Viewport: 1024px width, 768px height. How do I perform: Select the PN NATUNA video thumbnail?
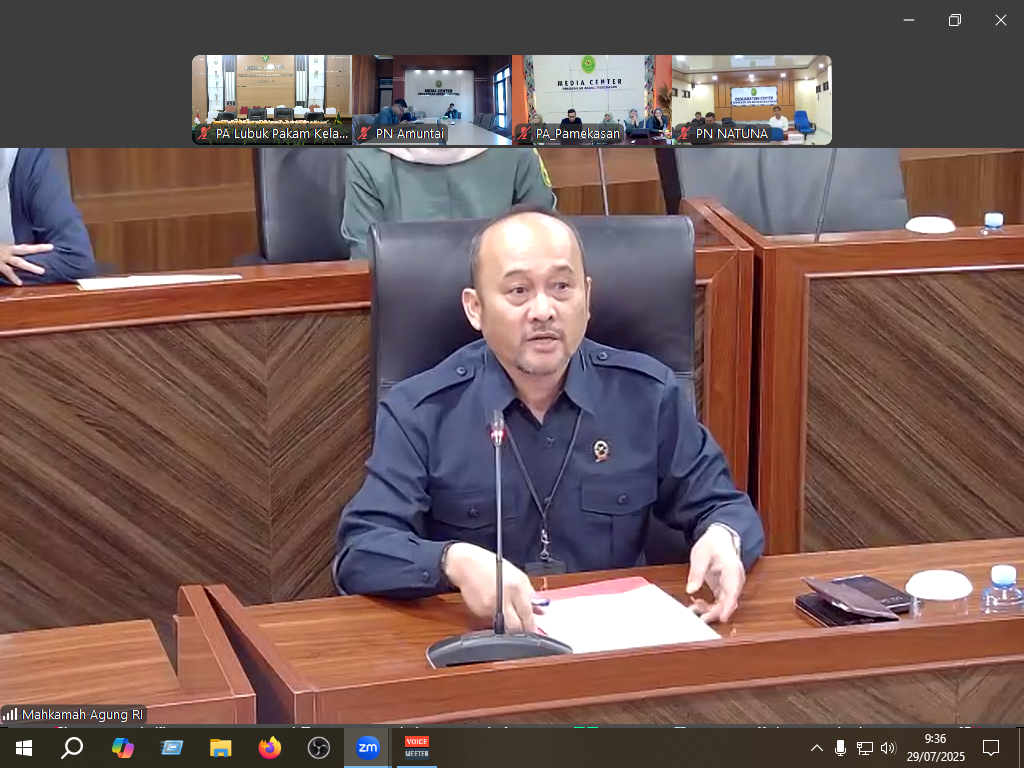click(752, 99)
